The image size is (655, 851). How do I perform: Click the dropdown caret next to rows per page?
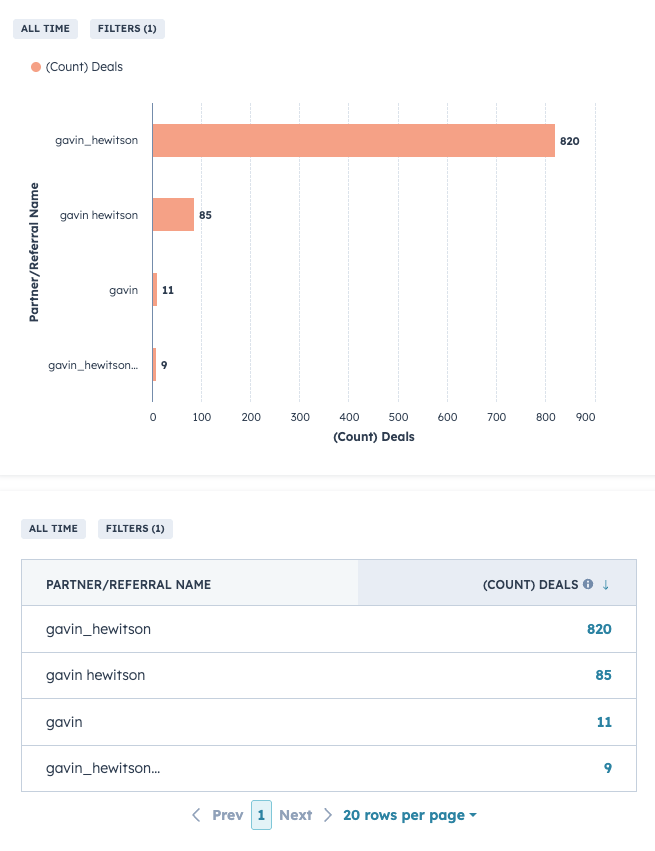pos(473,815)
